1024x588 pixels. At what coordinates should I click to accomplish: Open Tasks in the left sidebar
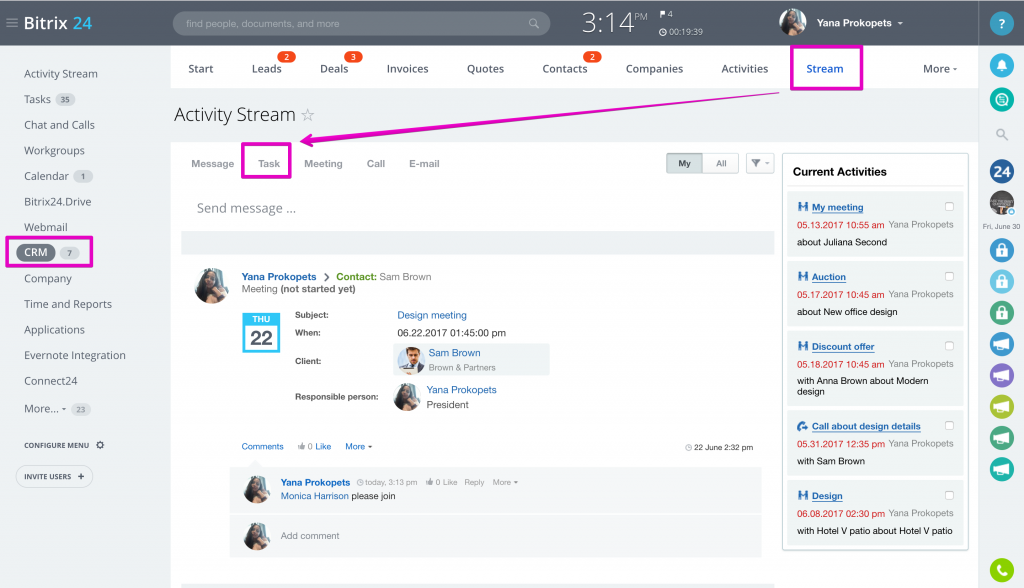pos(37,99)
